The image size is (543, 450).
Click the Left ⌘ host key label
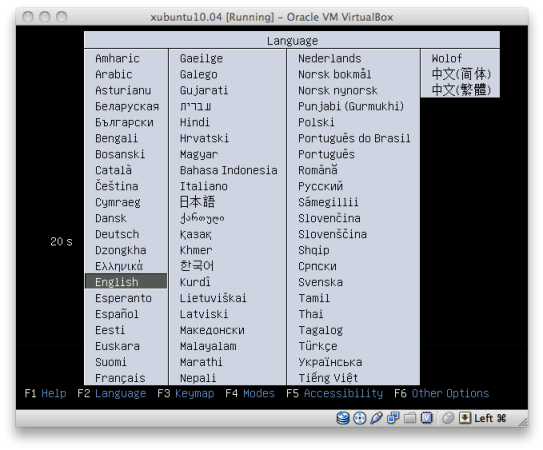(490, 418)
